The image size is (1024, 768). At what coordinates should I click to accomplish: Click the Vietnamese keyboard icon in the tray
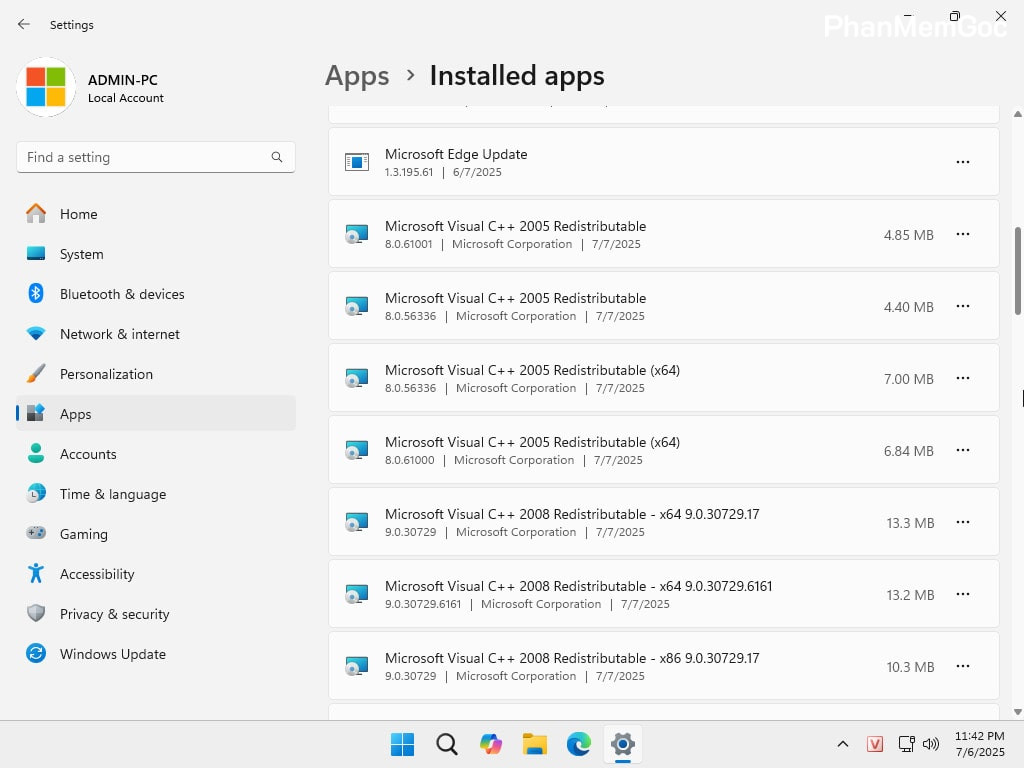(x=875, y=744)
